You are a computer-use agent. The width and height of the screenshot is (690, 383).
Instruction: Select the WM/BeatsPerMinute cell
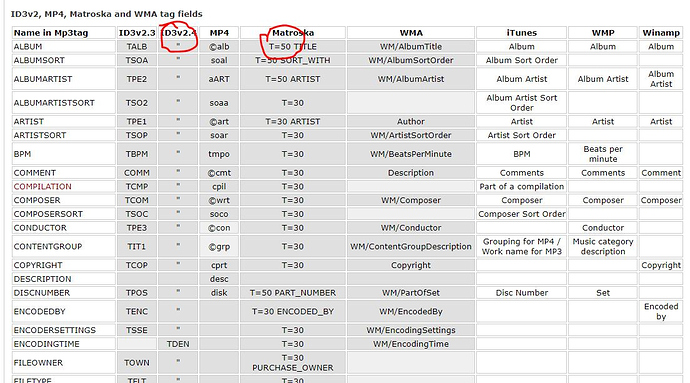click(x=411, y=154)
